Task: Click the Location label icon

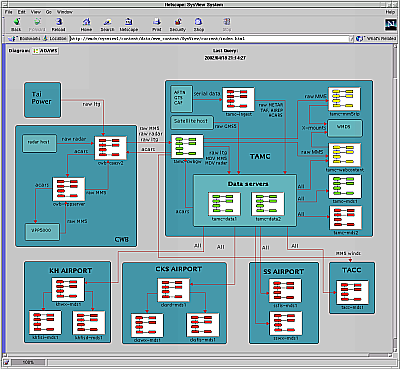Action: coord(45,39)
